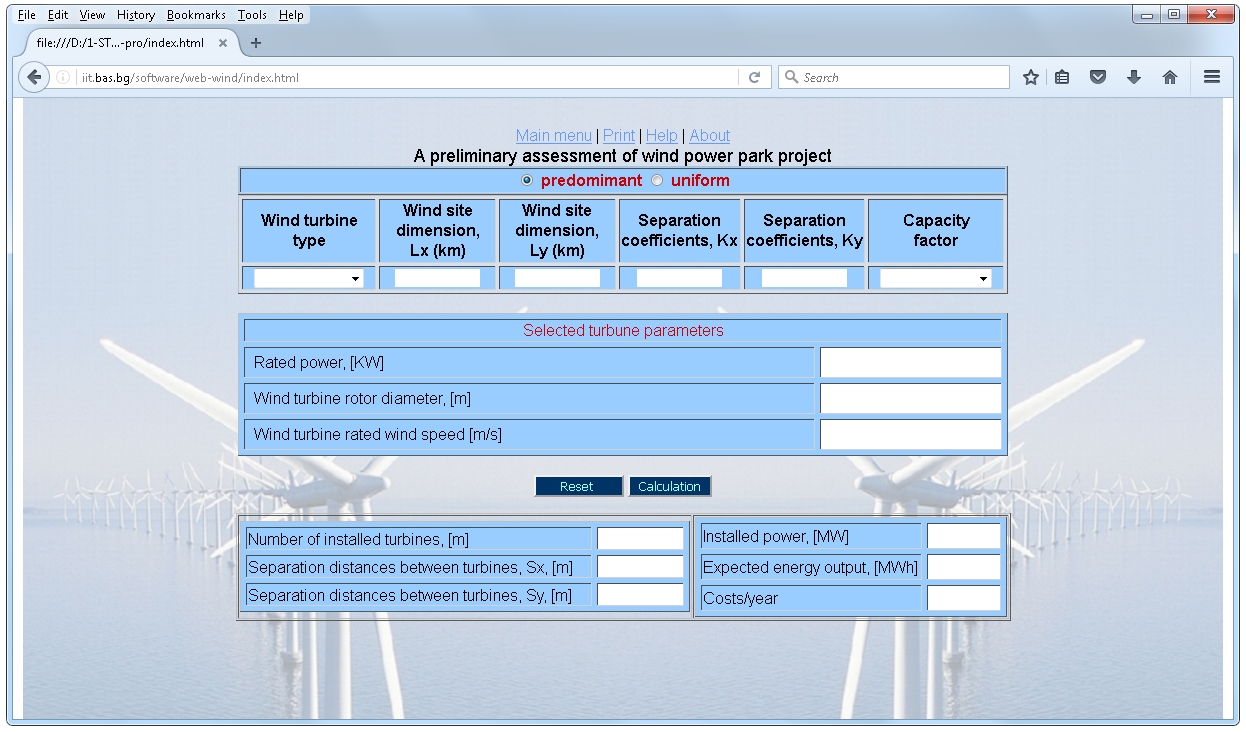Viewport: 1246px width, 732px height.
Task: Select the uniform radio button
Action: 657,181
